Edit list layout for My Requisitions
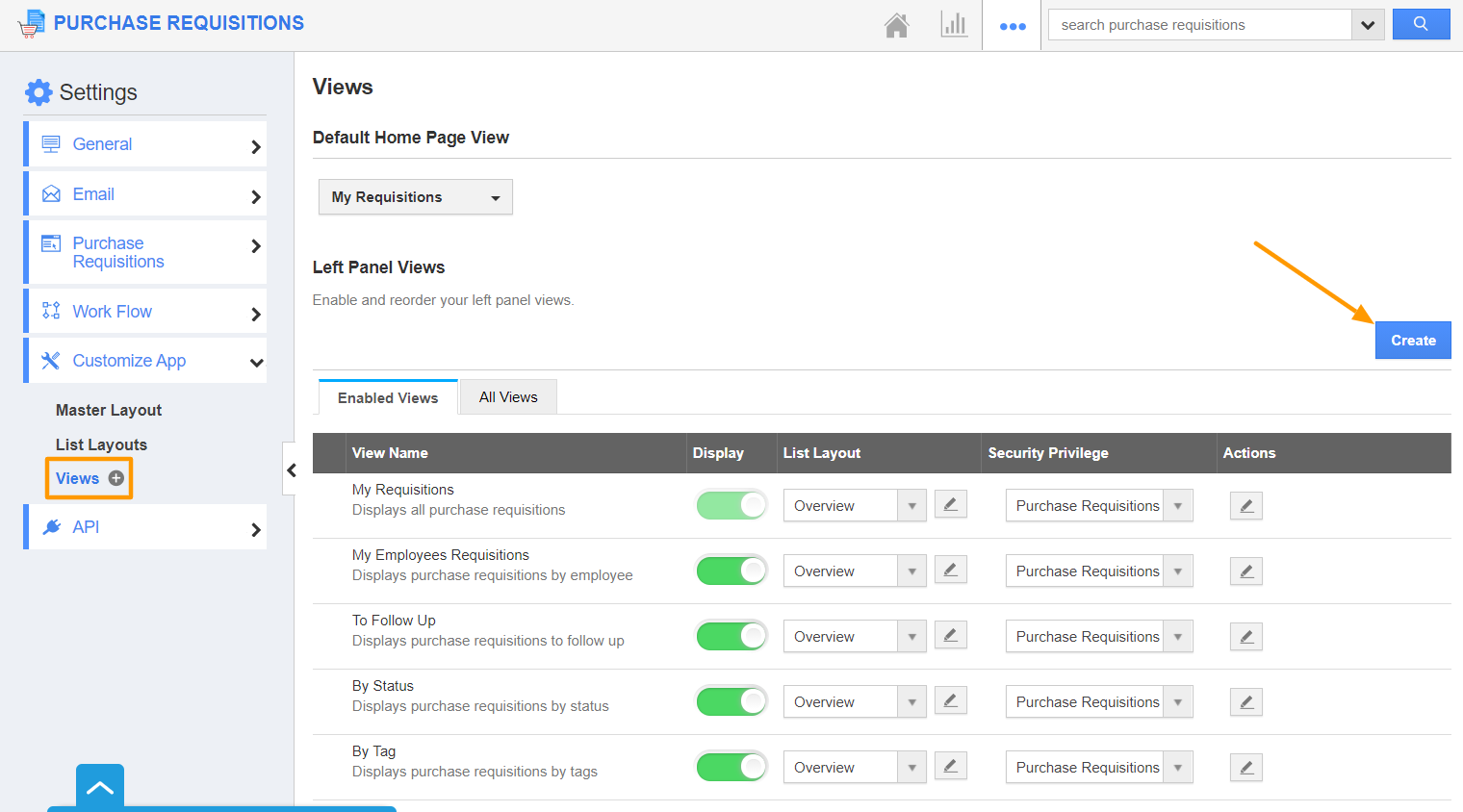This screenshot has height=812, width=1463. point(950,505)
